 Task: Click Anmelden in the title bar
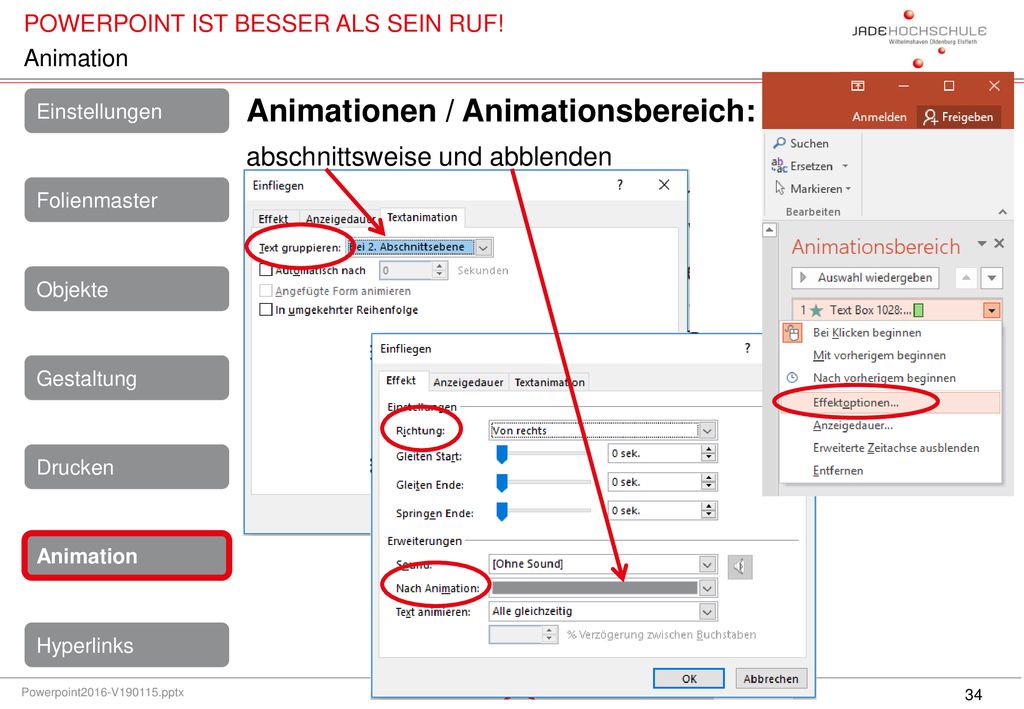coord(879,117)
